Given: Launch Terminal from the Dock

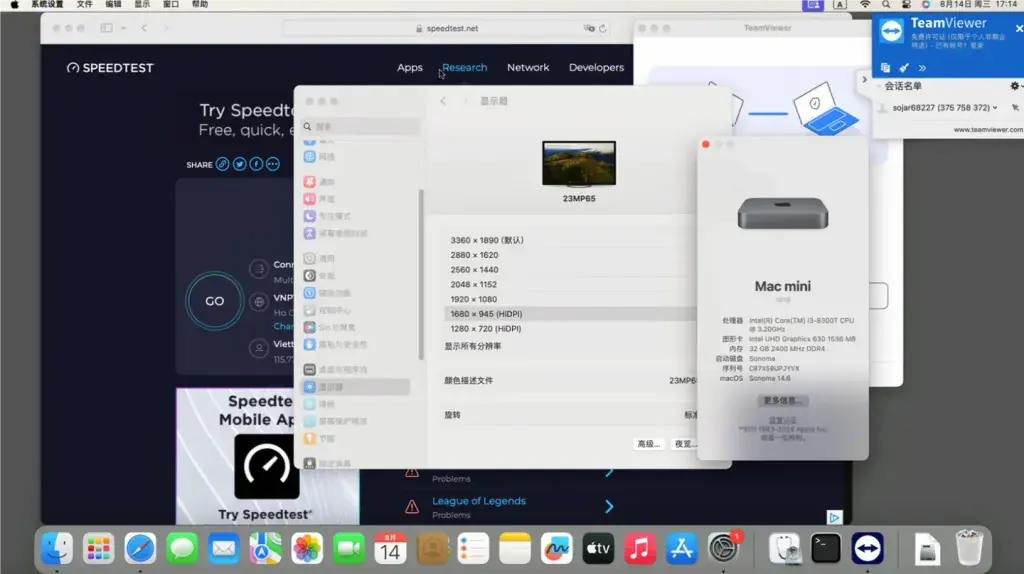Looking at the screenshot, I should pos(826,548).
